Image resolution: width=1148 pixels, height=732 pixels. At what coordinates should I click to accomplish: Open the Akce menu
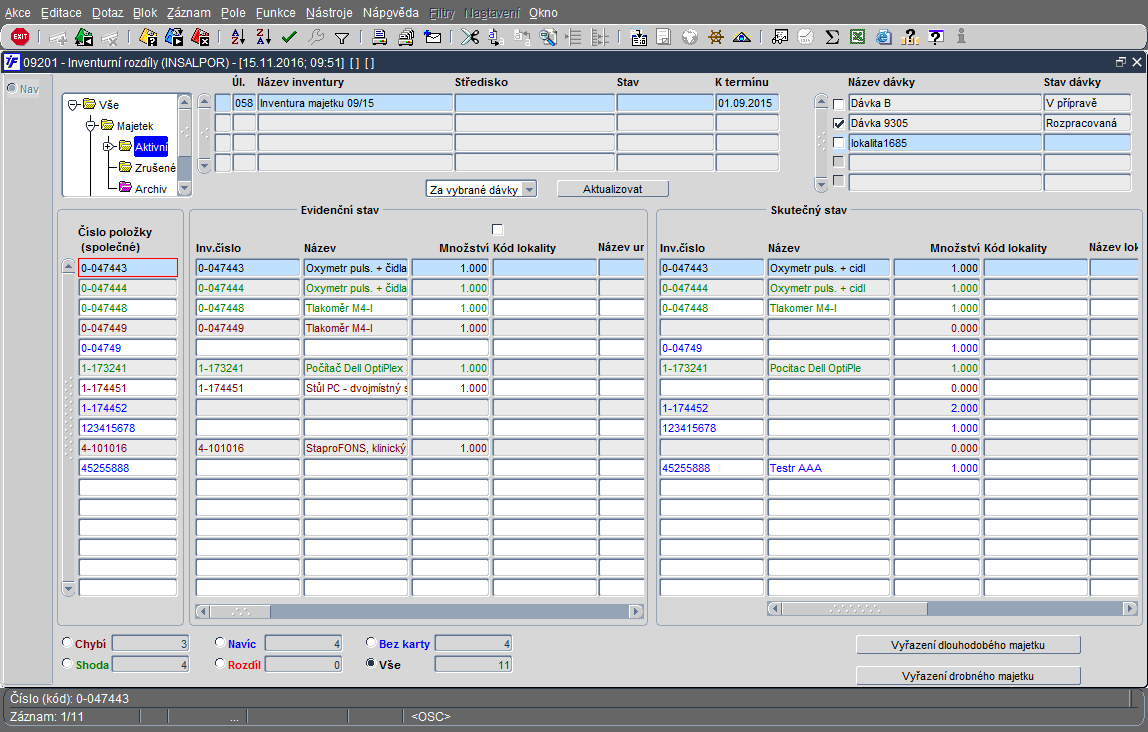point(18,12)
